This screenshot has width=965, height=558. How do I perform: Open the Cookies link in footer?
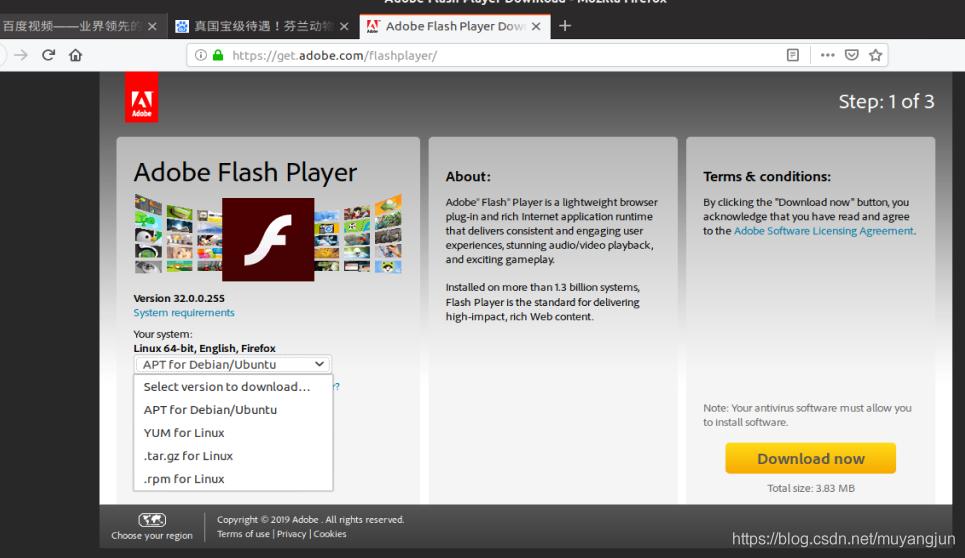tap(330, 534)
